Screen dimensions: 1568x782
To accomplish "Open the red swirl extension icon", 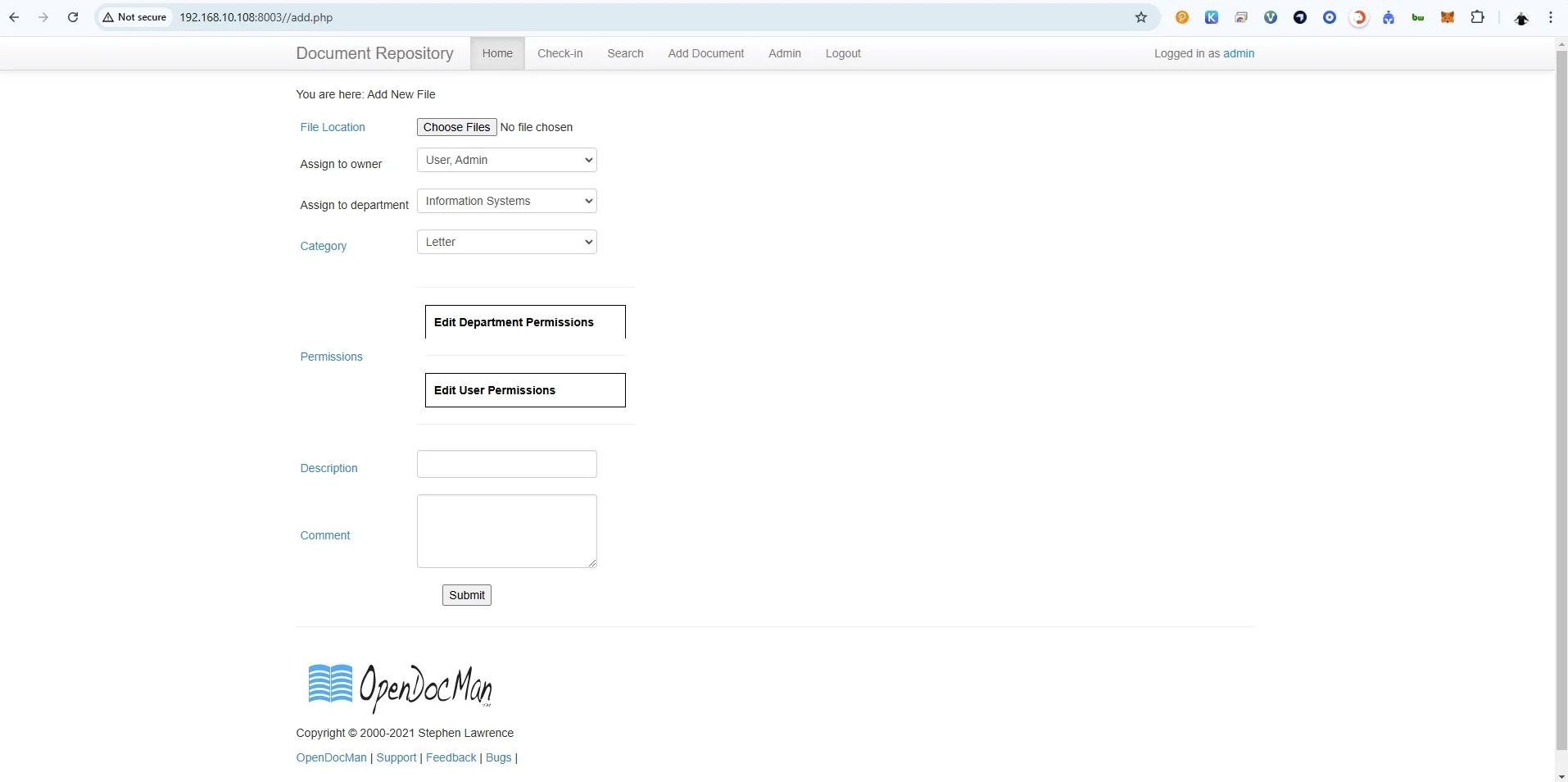I will coord(1359,17).
